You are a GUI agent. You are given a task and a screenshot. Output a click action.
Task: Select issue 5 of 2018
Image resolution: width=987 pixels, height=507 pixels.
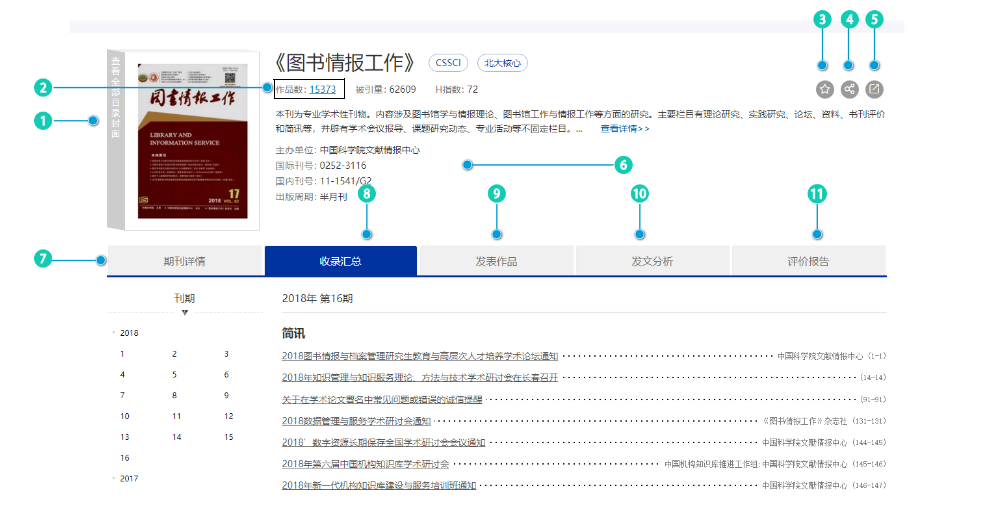tap(174, 375)
